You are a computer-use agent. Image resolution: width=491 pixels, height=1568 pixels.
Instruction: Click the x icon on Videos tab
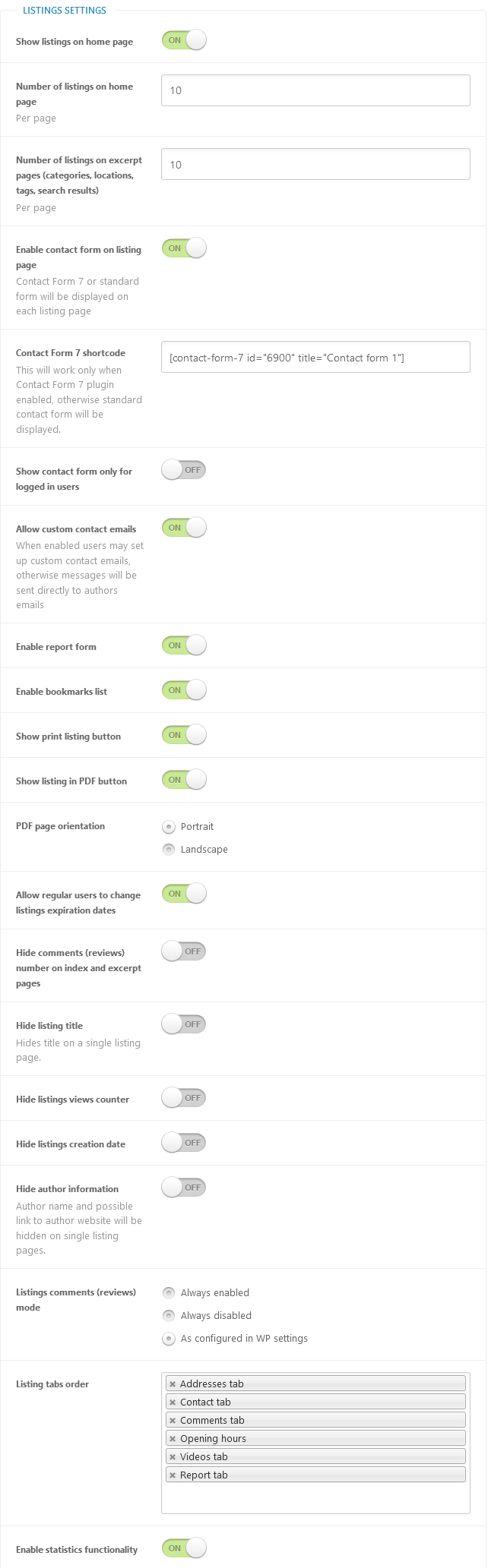[x=173, y=1457]
